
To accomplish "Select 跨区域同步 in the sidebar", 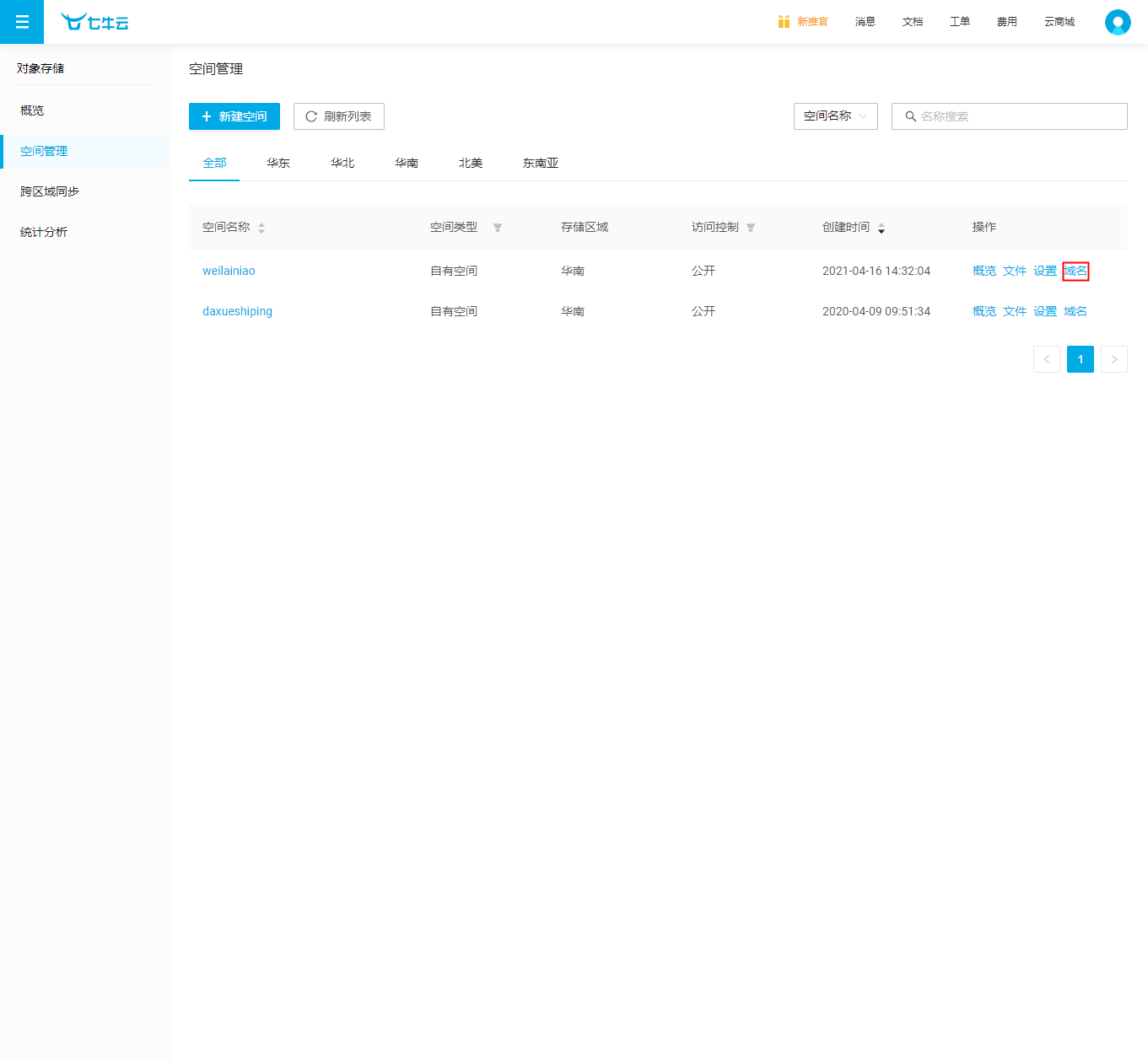I will click(x=50, y=191).
